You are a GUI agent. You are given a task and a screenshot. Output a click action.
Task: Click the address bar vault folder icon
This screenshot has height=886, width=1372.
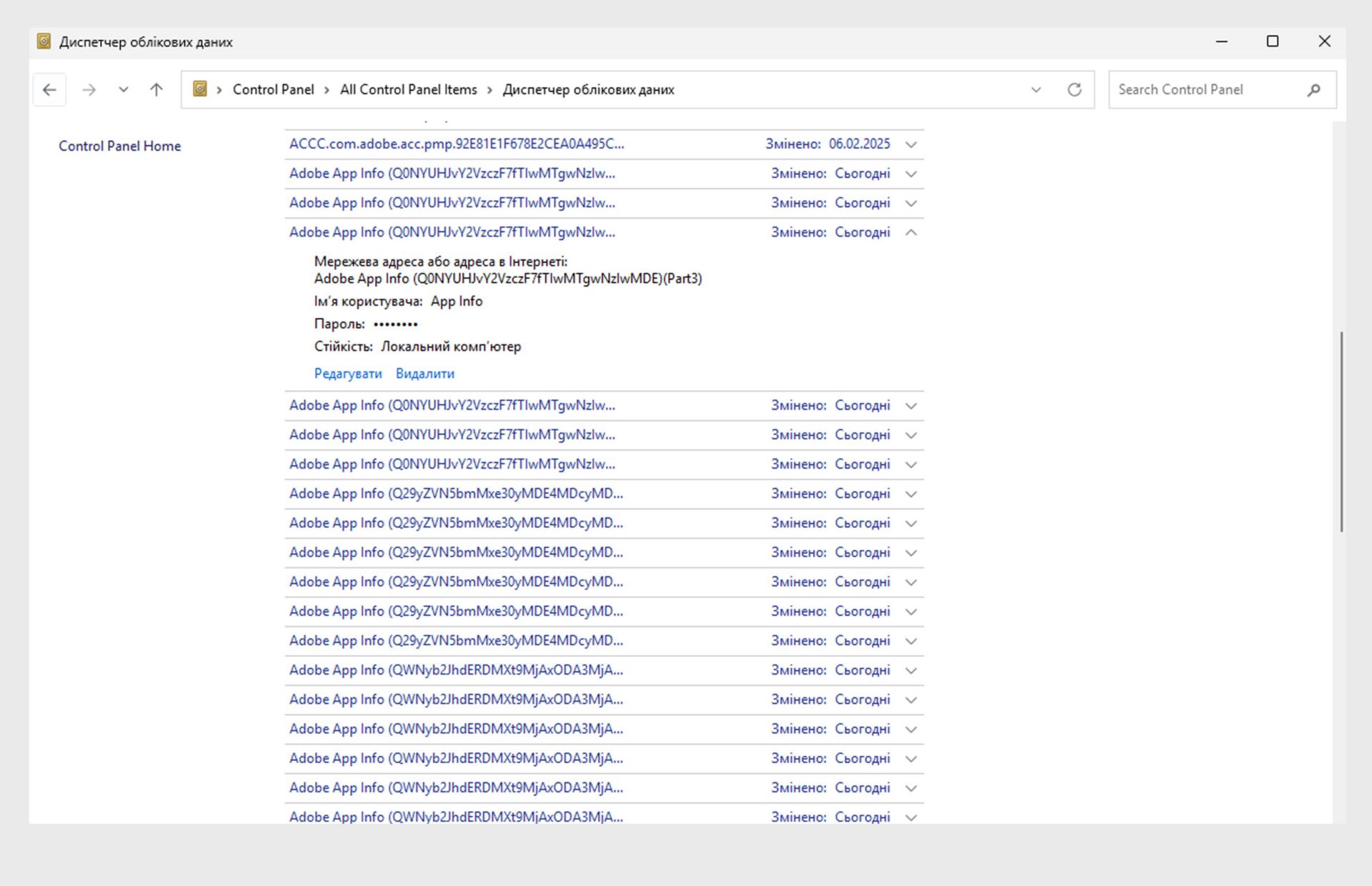coord(201,89)
